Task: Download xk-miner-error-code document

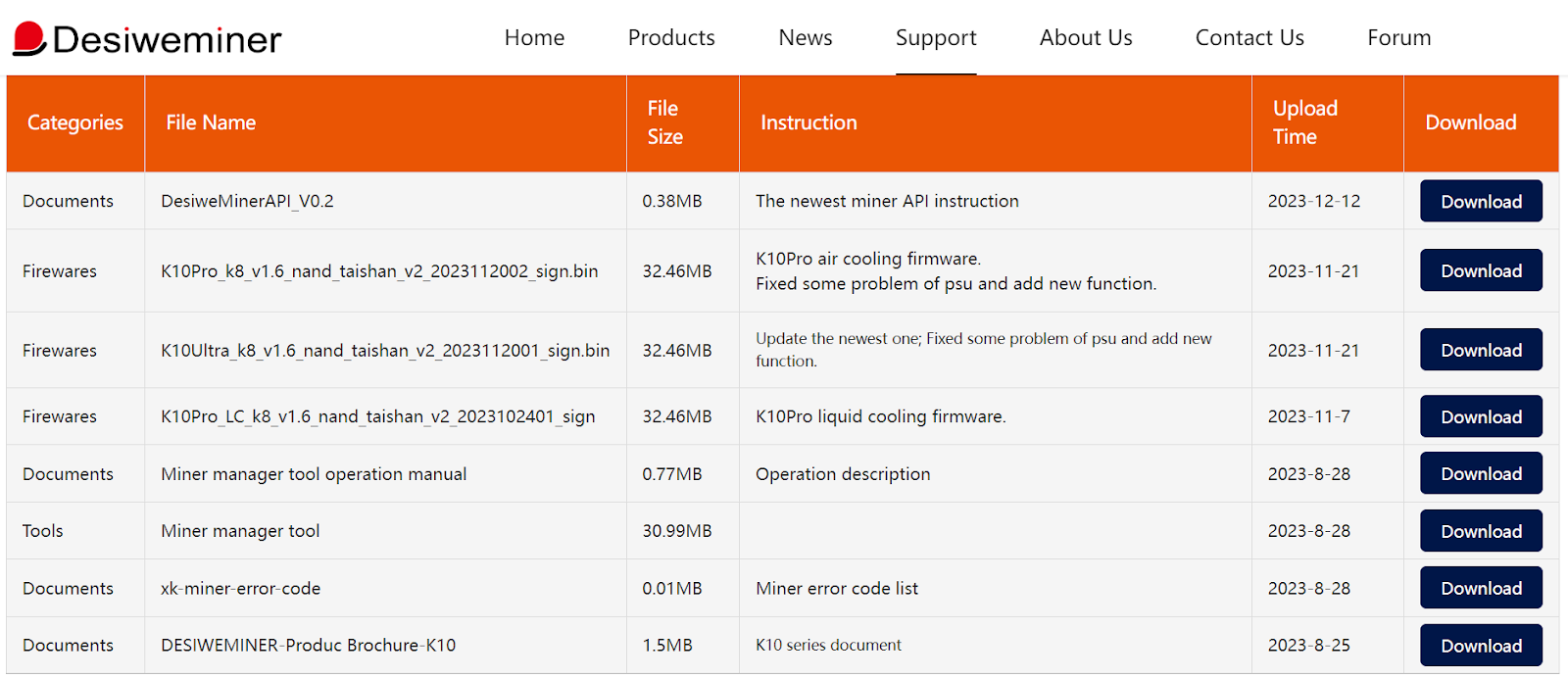Action: tap(1480, 588)
